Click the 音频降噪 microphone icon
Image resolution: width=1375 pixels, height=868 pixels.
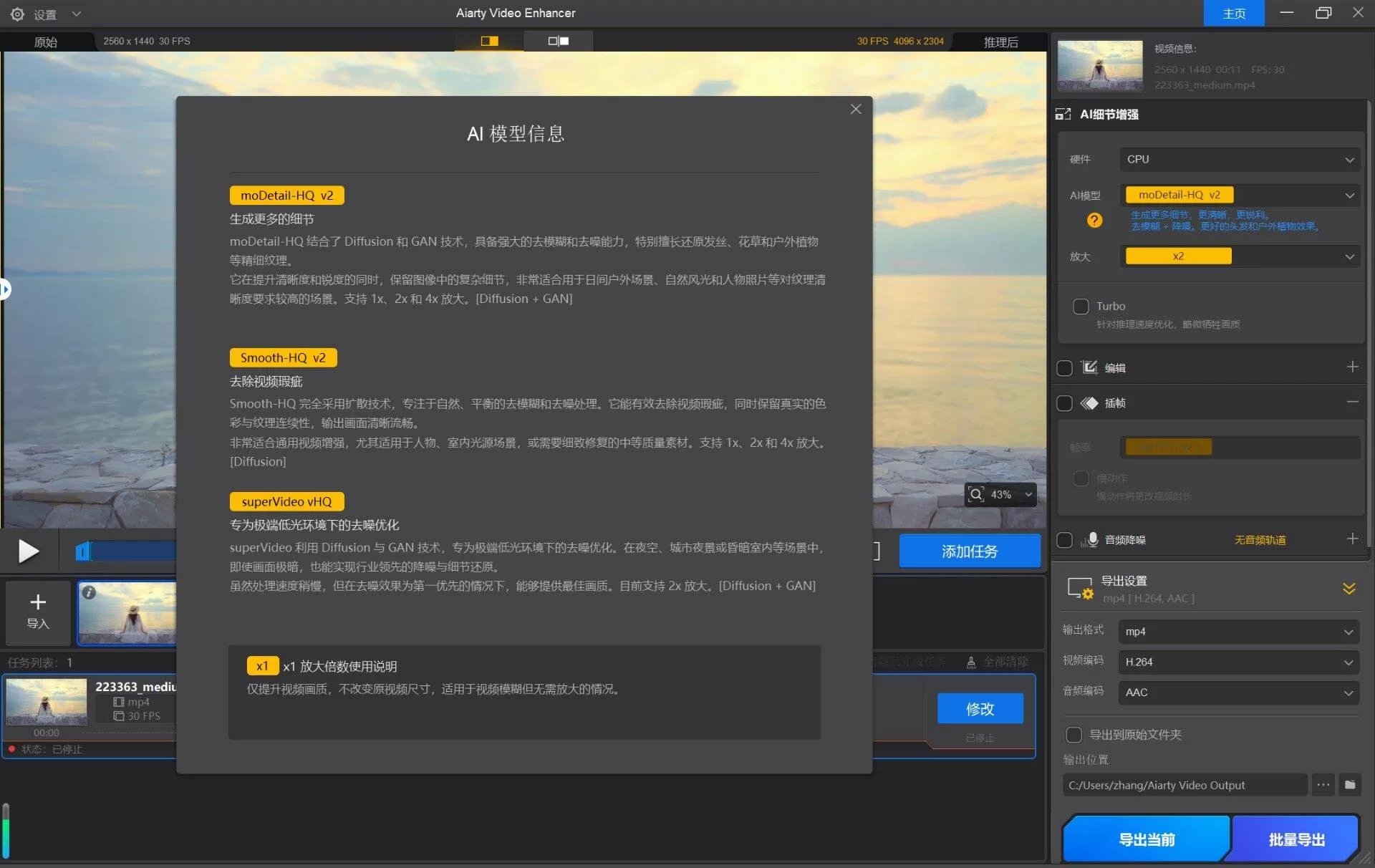tap(1092, 540)
